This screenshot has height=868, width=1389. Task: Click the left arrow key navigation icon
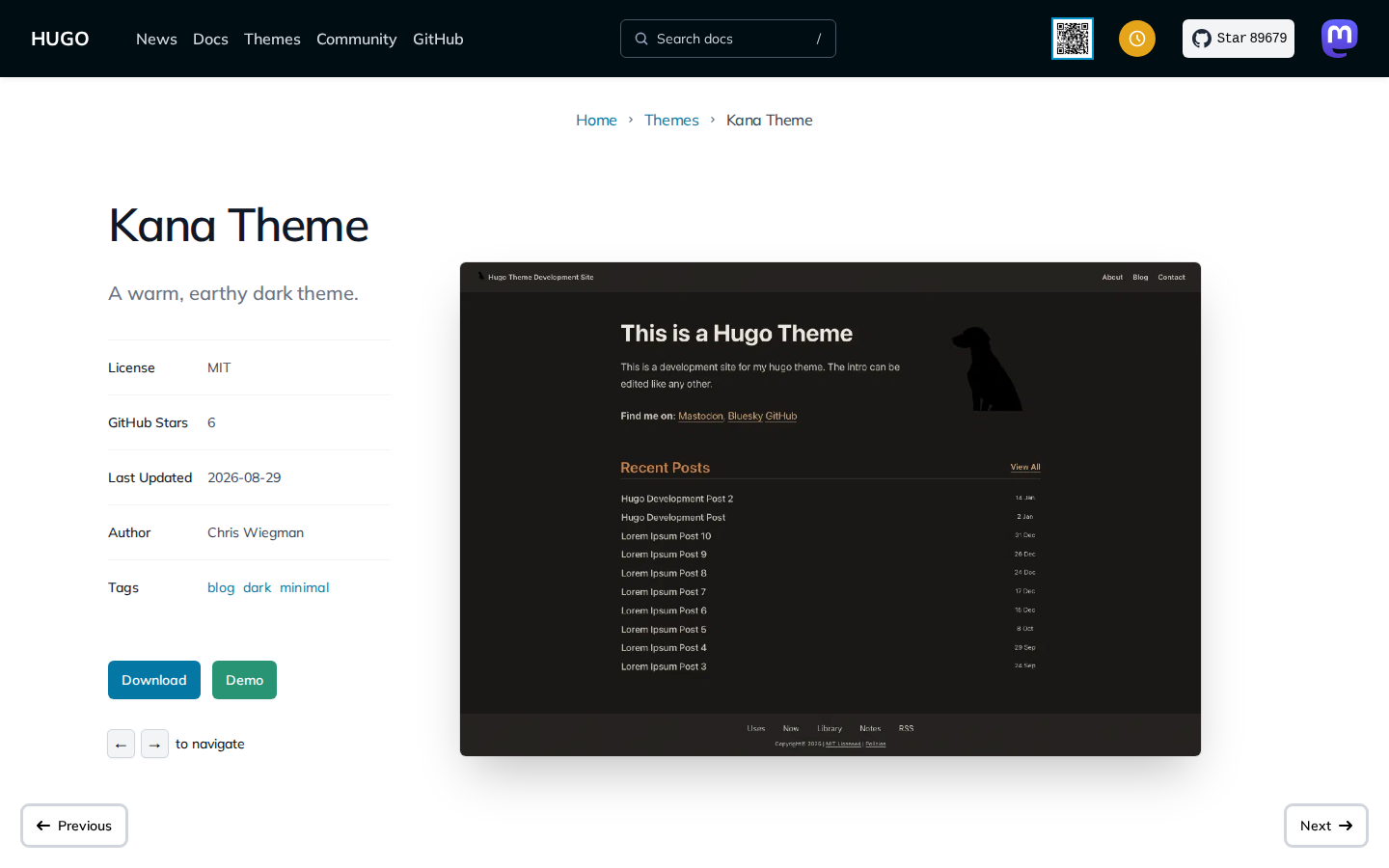[x=121, y=744]
